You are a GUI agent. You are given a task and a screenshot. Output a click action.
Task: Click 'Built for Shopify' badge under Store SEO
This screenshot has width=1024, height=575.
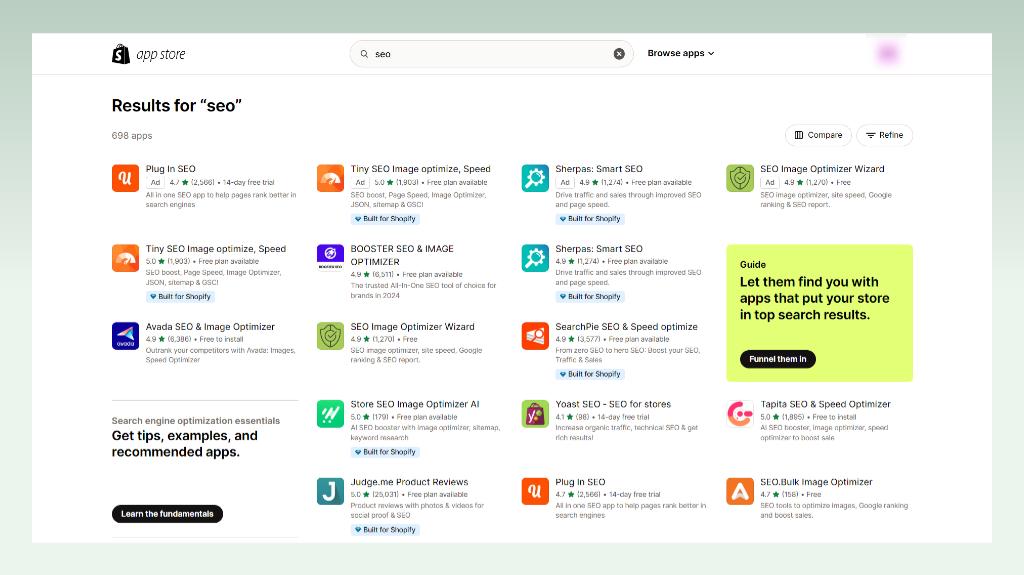385,452
